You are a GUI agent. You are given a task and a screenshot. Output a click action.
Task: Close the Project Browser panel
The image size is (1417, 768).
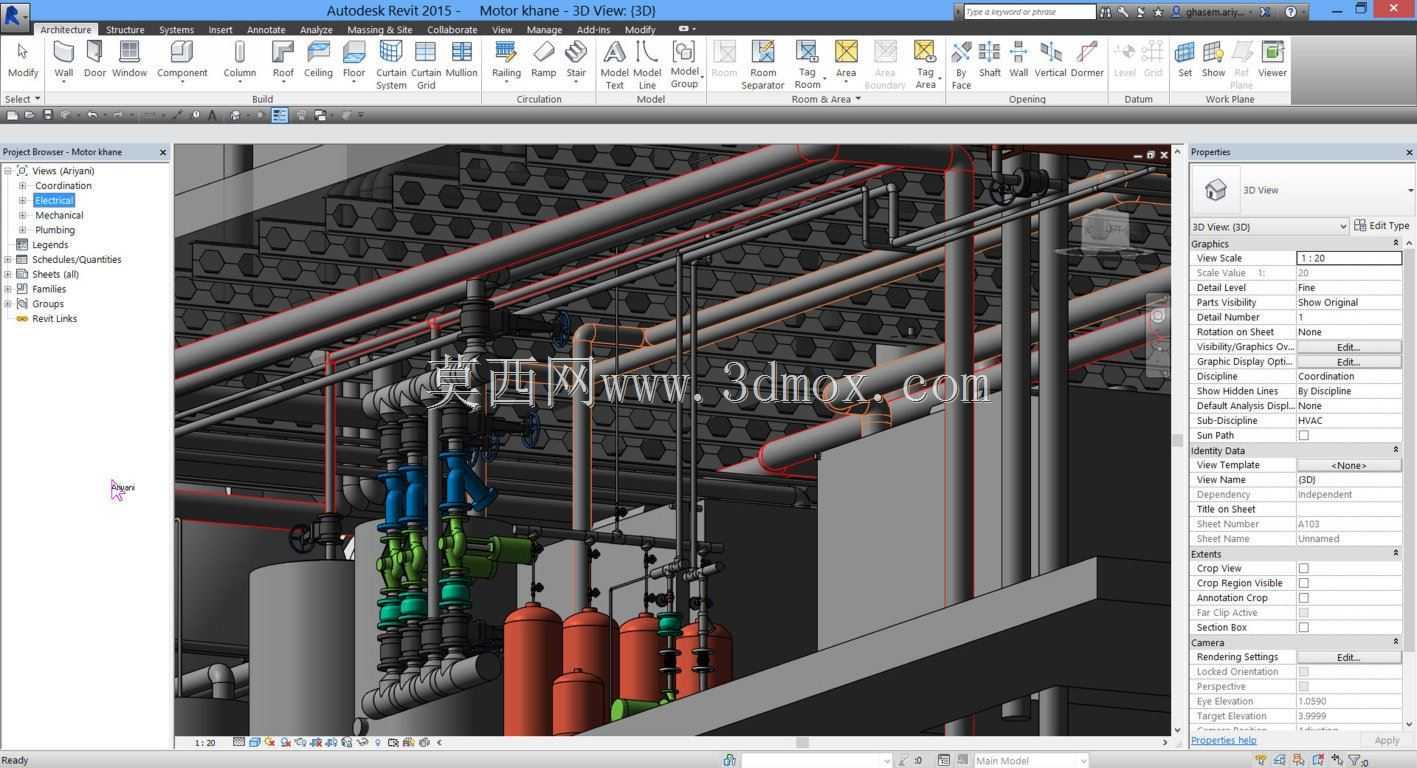click(x=163, y=152)
